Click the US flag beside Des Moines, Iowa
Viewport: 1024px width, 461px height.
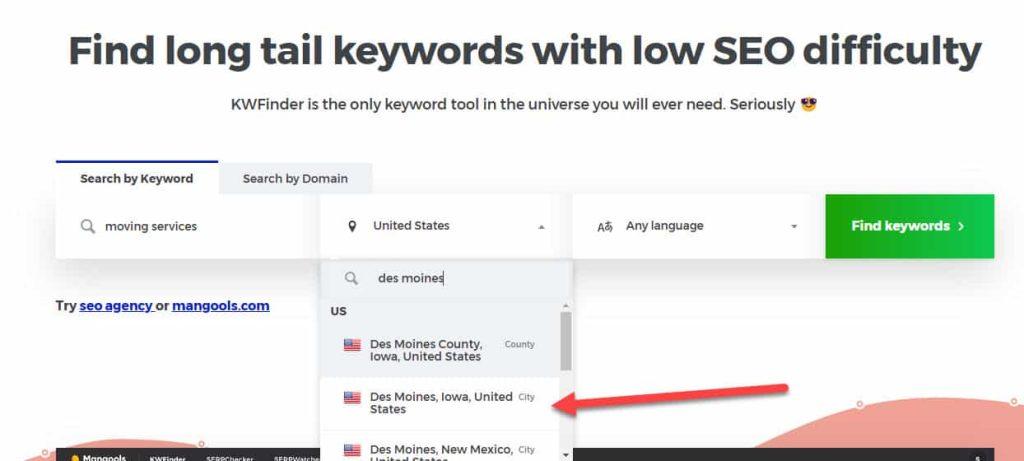[x=352, y=398]
